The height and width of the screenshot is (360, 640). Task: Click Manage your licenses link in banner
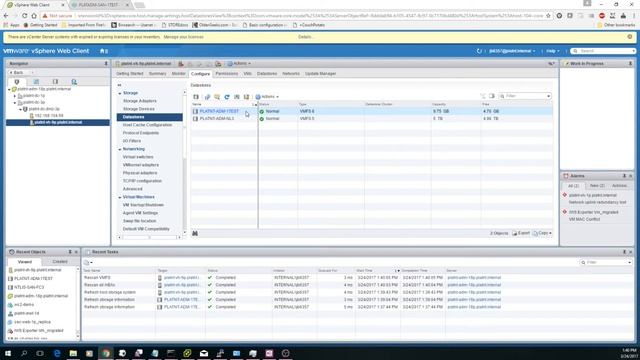click(184, 37)
